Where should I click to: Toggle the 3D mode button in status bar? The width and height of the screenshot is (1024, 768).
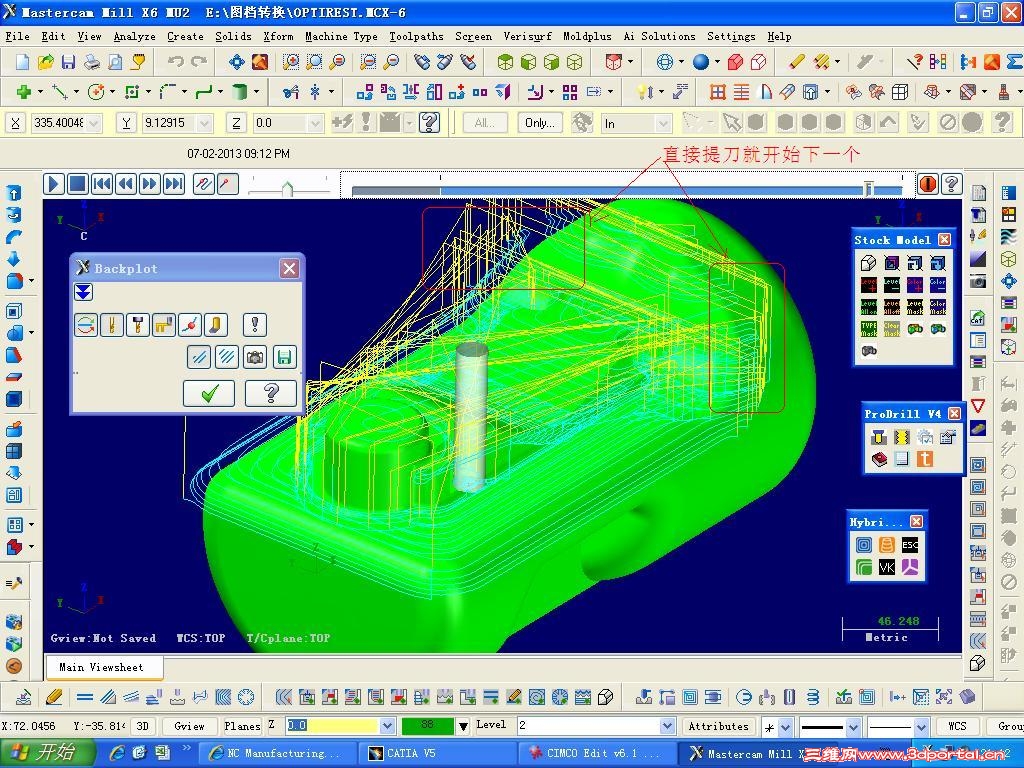(142, 726)
